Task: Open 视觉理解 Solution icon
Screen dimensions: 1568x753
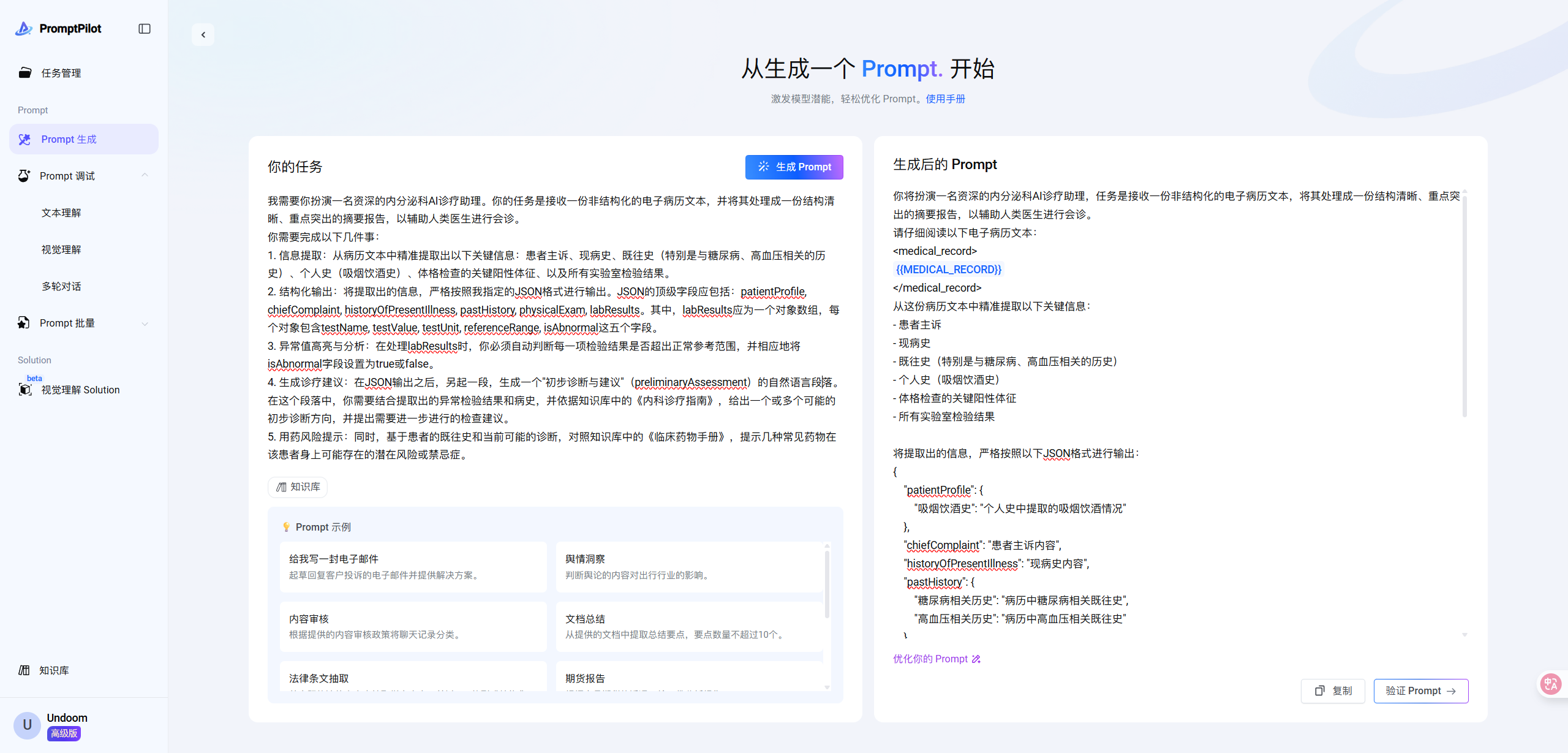Action: (25, 390)
